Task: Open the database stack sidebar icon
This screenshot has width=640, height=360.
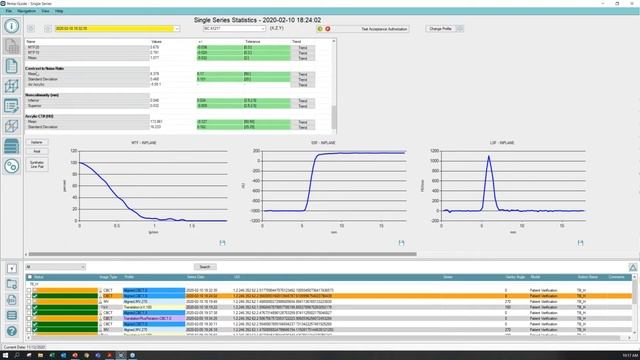Action: point(11,146)
